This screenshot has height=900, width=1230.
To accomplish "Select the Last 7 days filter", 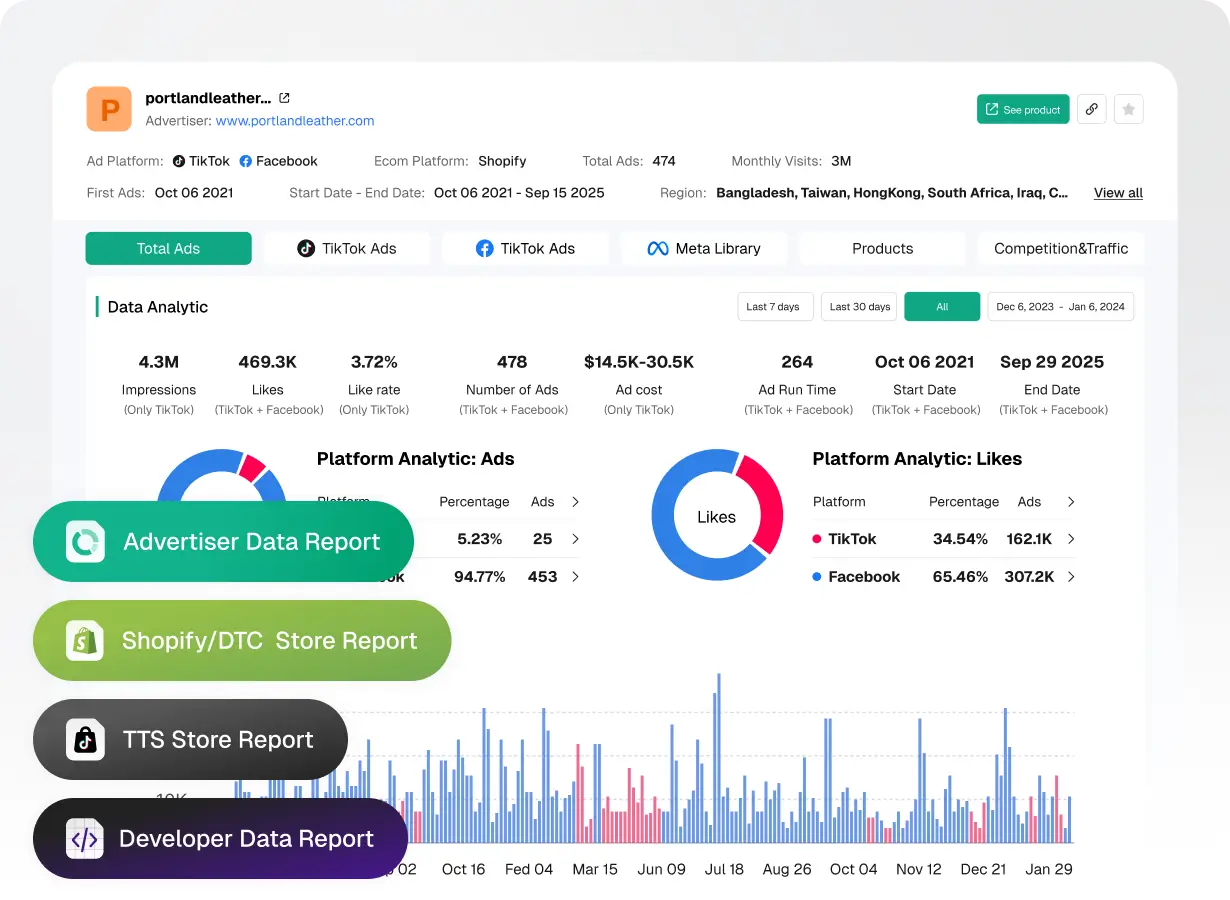I will [775, 306].
